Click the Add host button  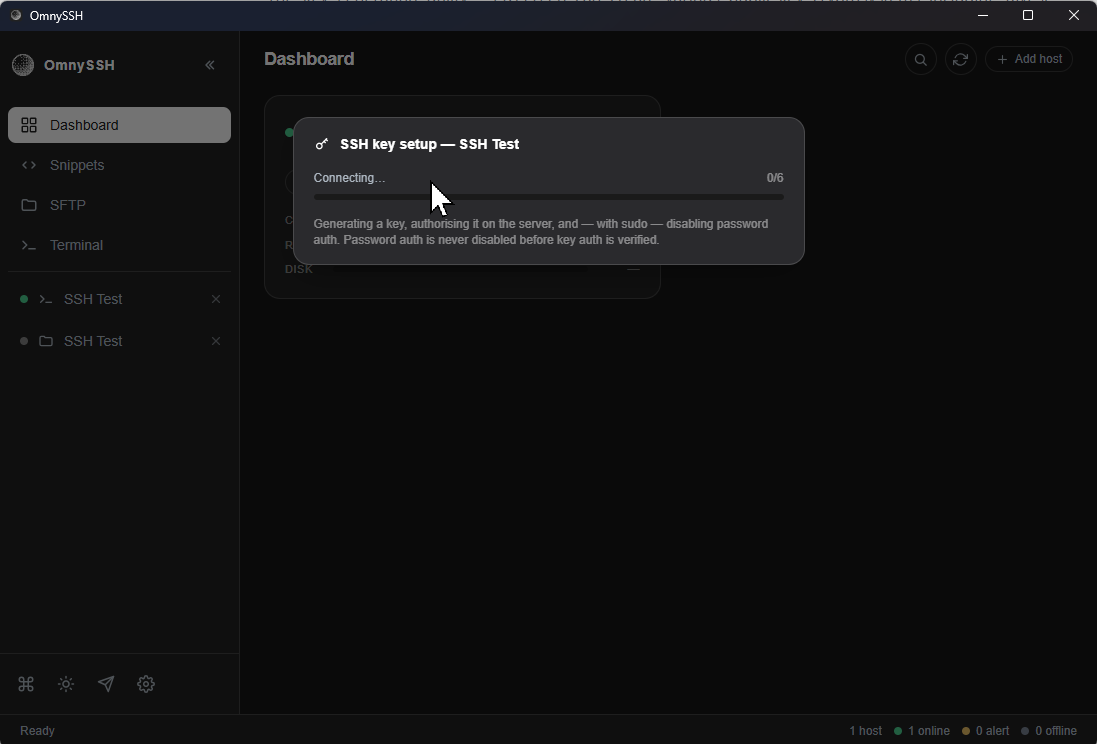[1029, 59]
